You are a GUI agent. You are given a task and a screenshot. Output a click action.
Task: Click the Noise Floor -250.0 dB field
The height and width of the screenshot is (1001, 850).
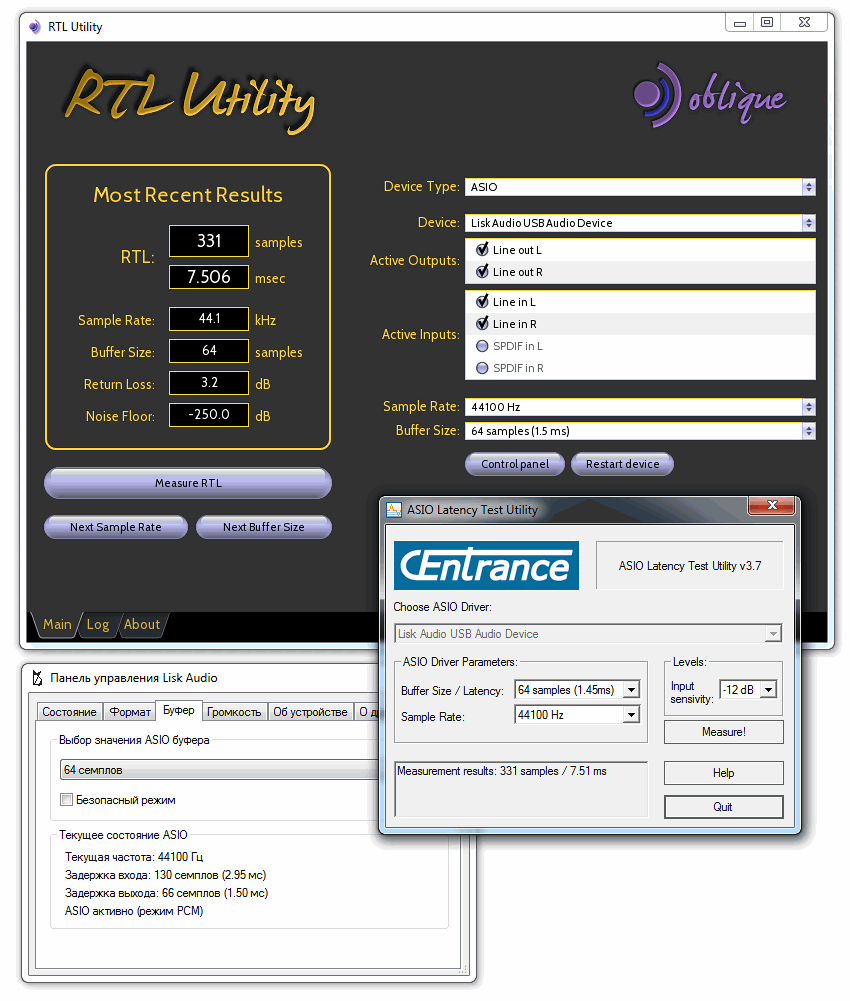[209, 414]
